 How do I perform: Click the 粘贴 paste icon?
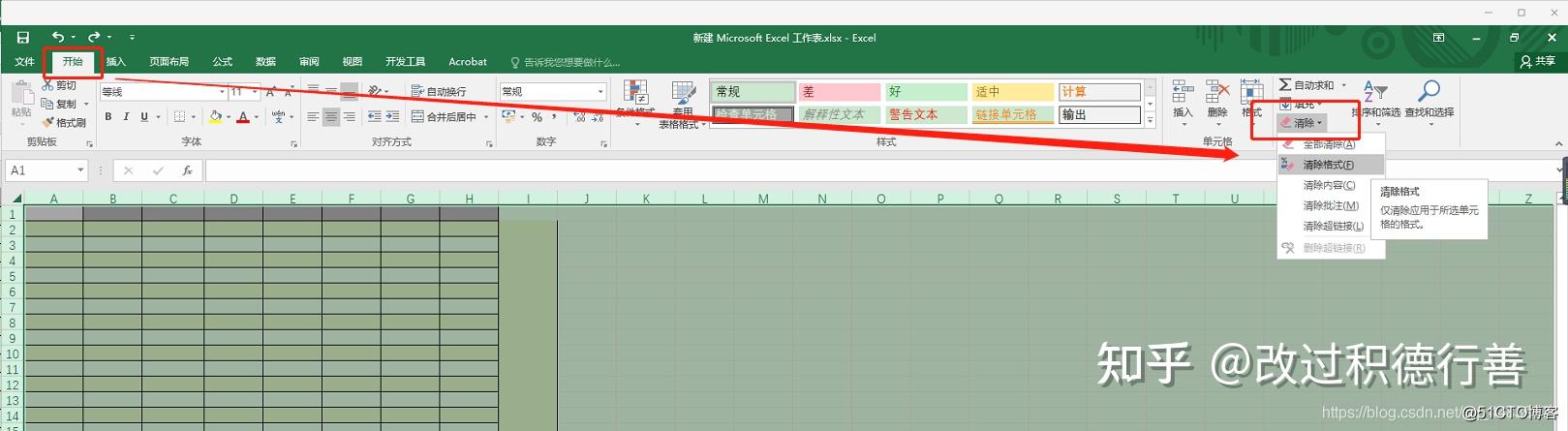click(x=21, y=93)
